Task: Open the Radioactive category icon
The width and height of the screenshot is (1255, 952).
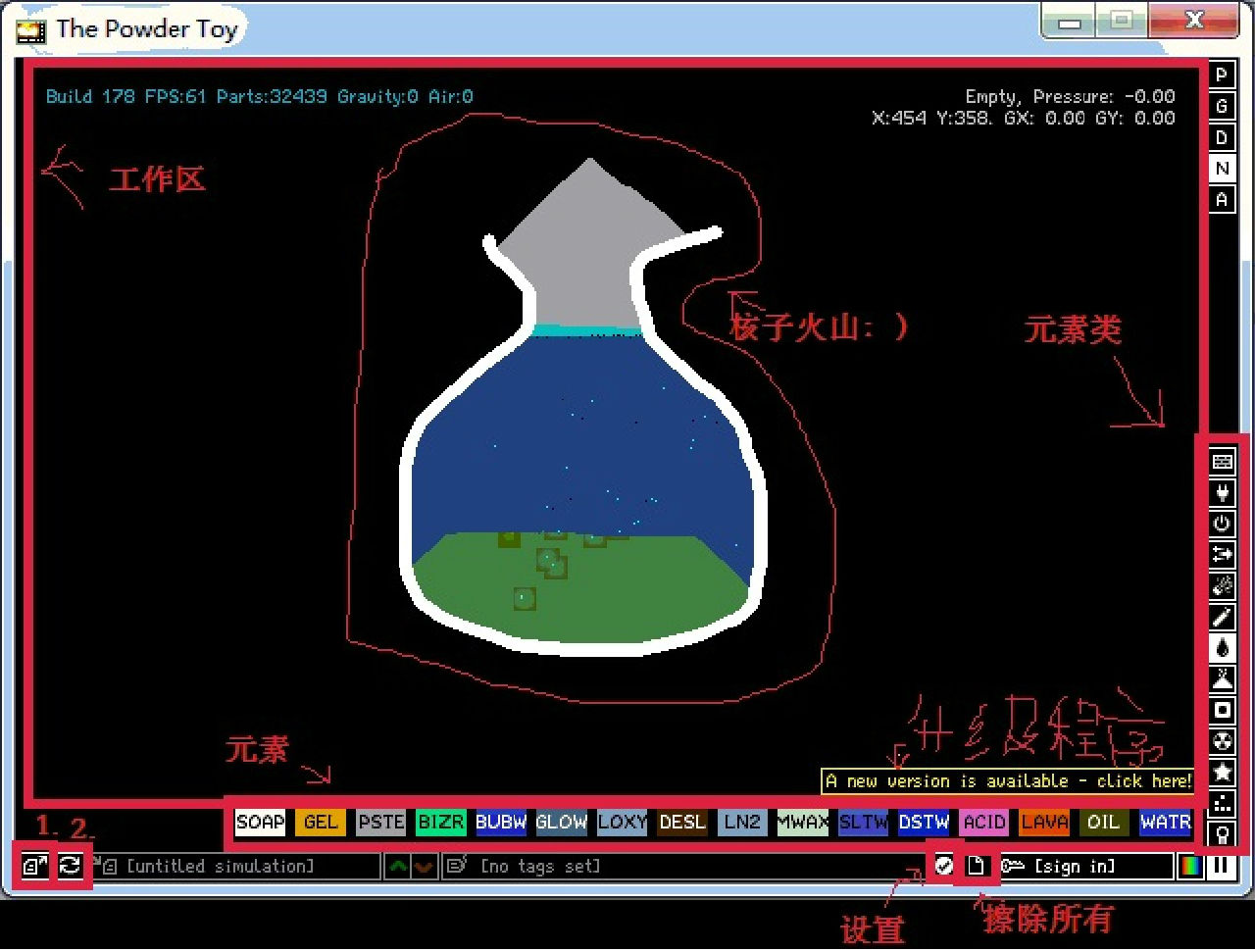Action: [x=1222, y=741]
